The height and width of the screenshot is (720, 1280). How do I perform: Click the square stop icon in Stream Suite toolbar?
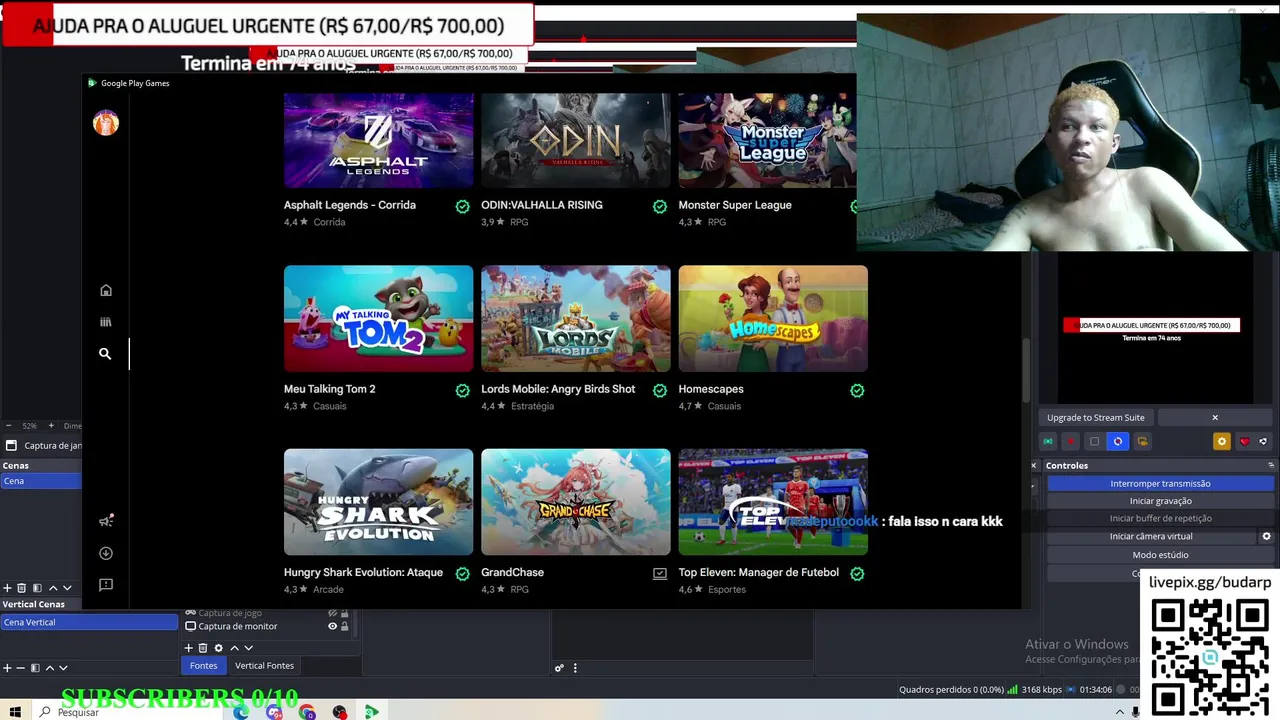[x=1094, y=441]
